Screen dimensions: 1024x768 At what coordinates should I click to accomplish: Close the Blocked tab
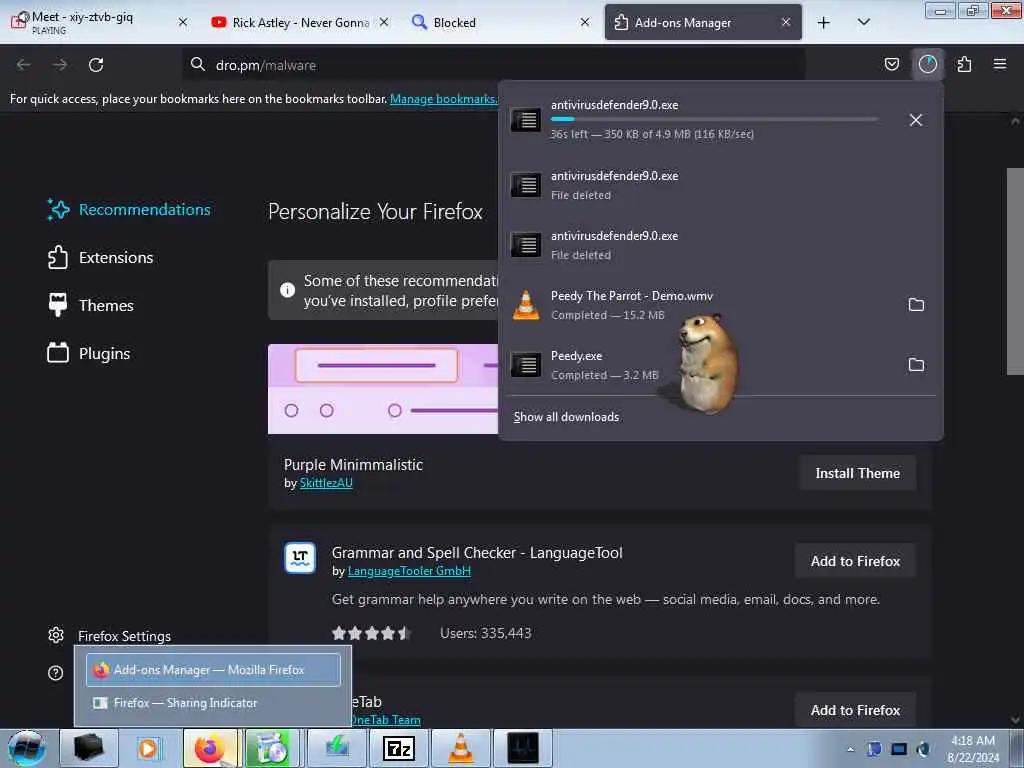(x=585, y=22)
